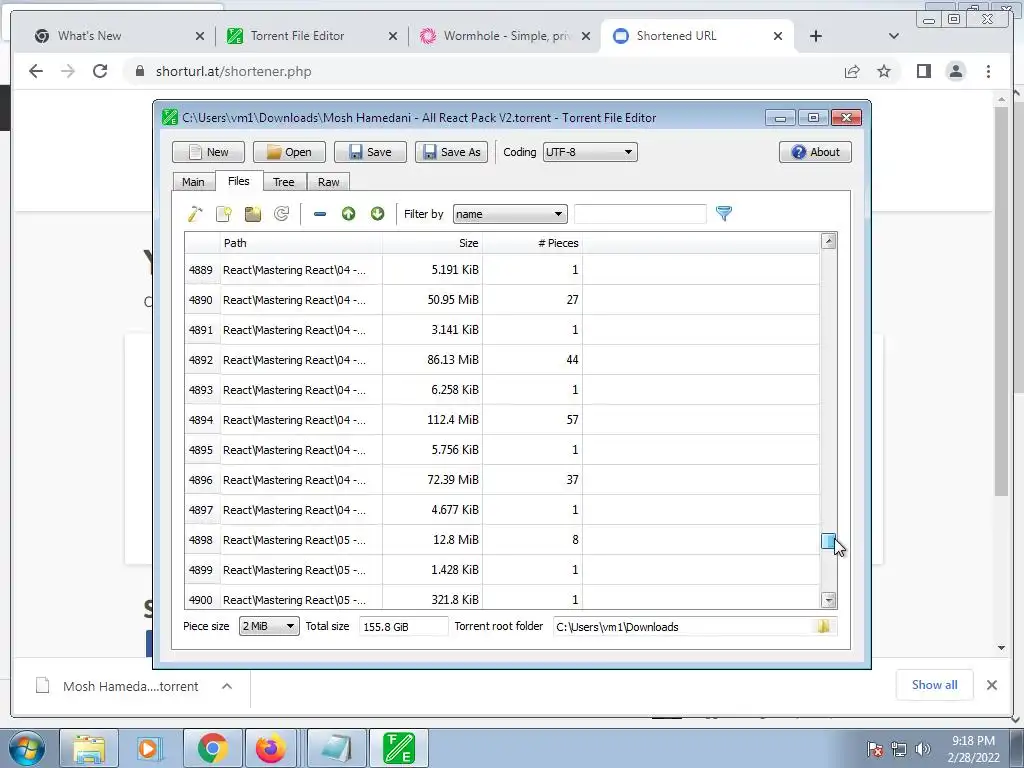1024x768 pixels.
Task: Expand the download item options chevron
Action: [x=227, y=686]
